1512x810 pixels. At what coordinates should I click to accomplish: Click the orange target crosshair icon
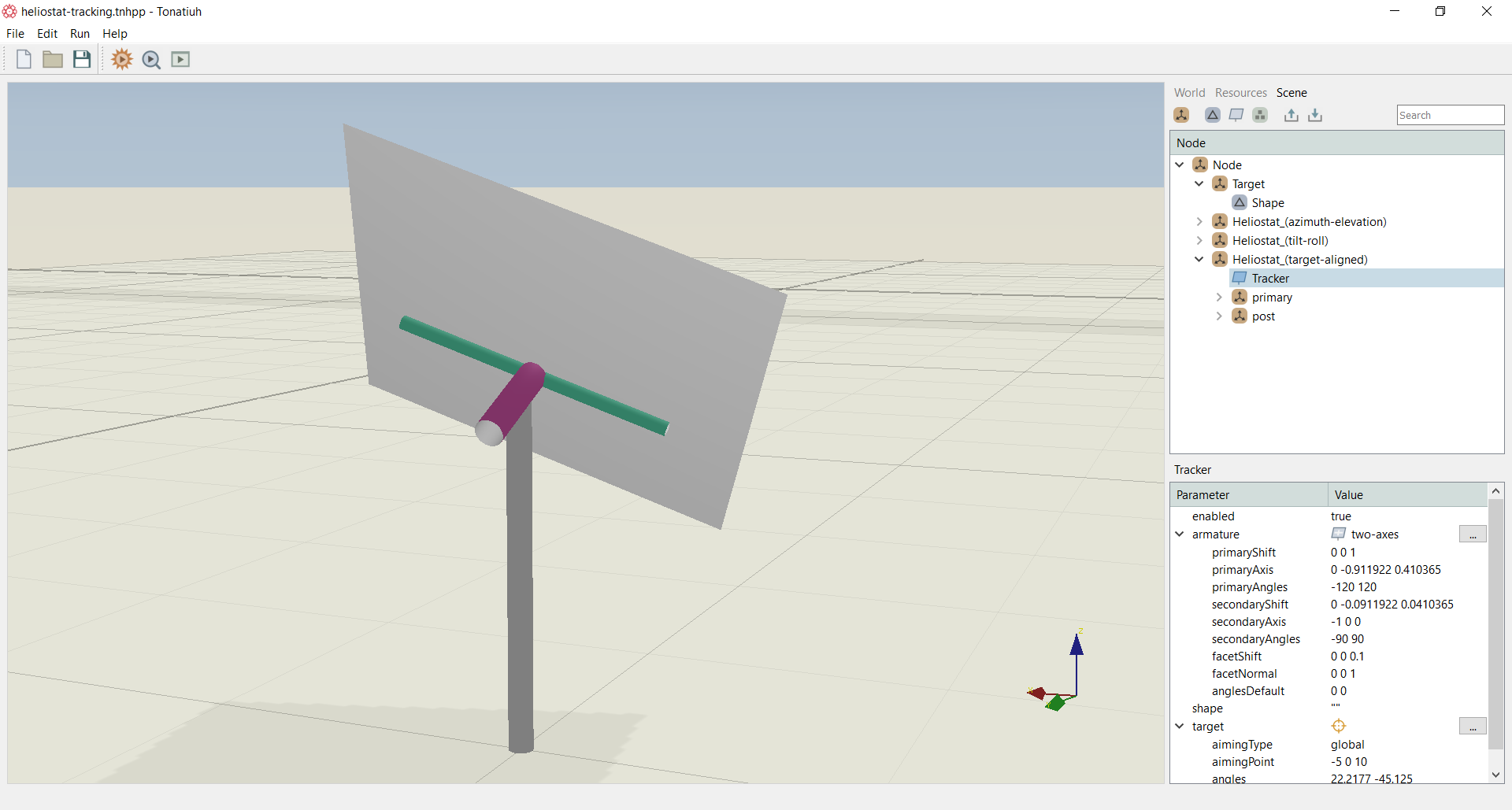click(x=1339, y=726)
